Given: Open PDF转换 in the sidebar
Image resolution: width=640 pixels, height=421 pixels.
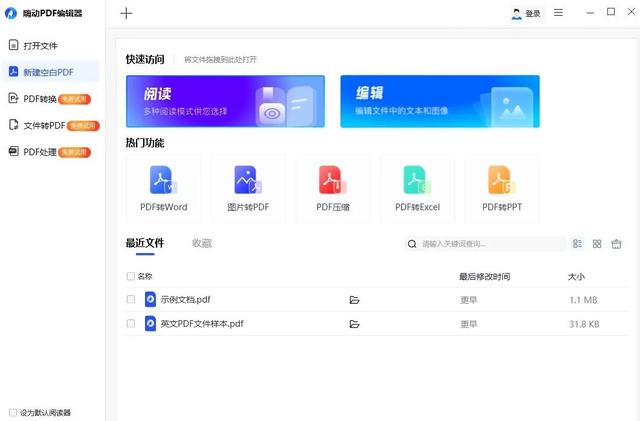Looking at the screenshot, I should coord(50,98).
